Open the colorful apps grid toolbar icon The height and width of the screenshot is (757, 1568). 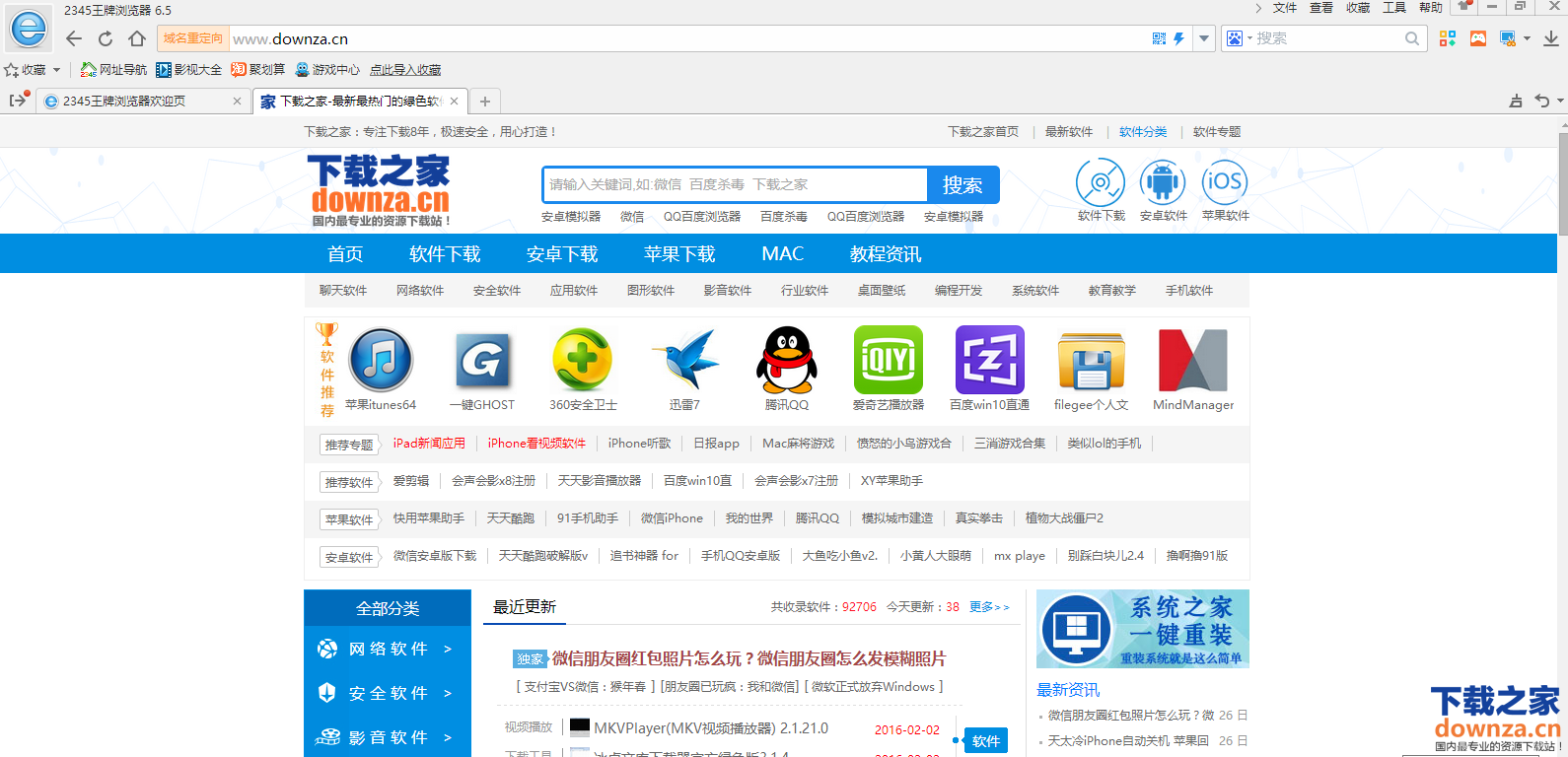click(1448, 38)
